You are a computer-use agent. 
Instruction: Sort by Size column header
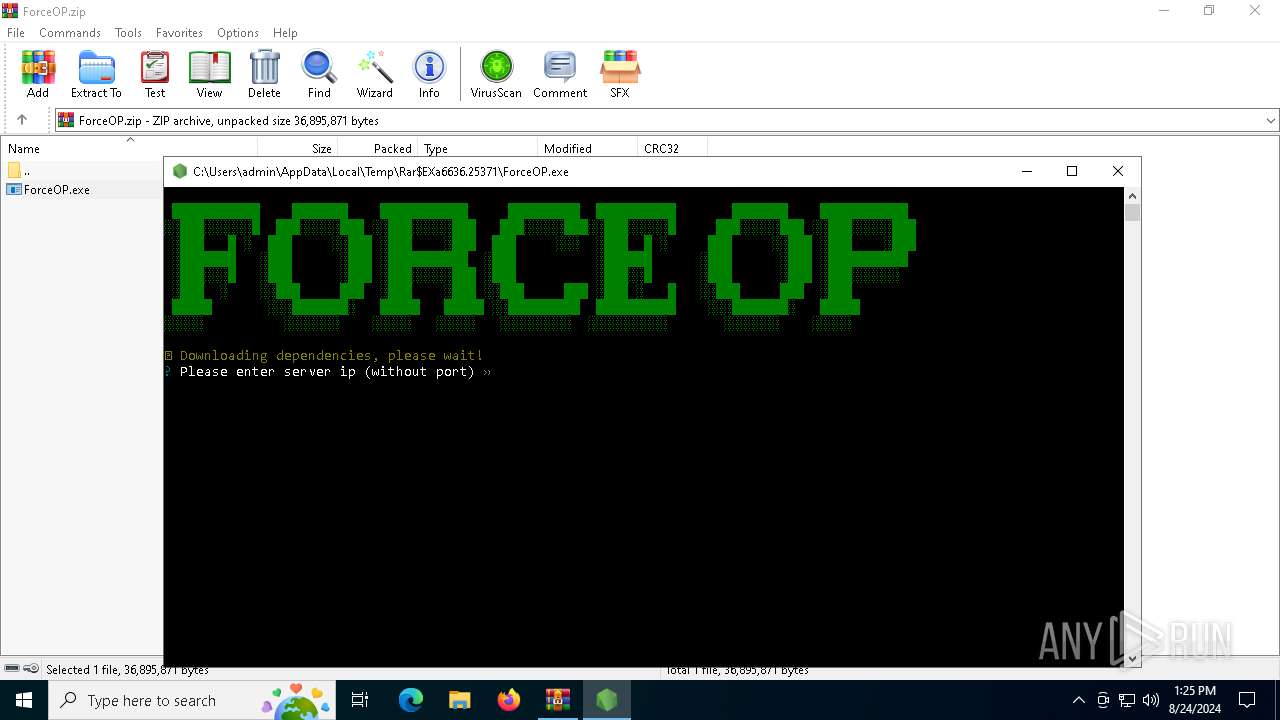298,148
